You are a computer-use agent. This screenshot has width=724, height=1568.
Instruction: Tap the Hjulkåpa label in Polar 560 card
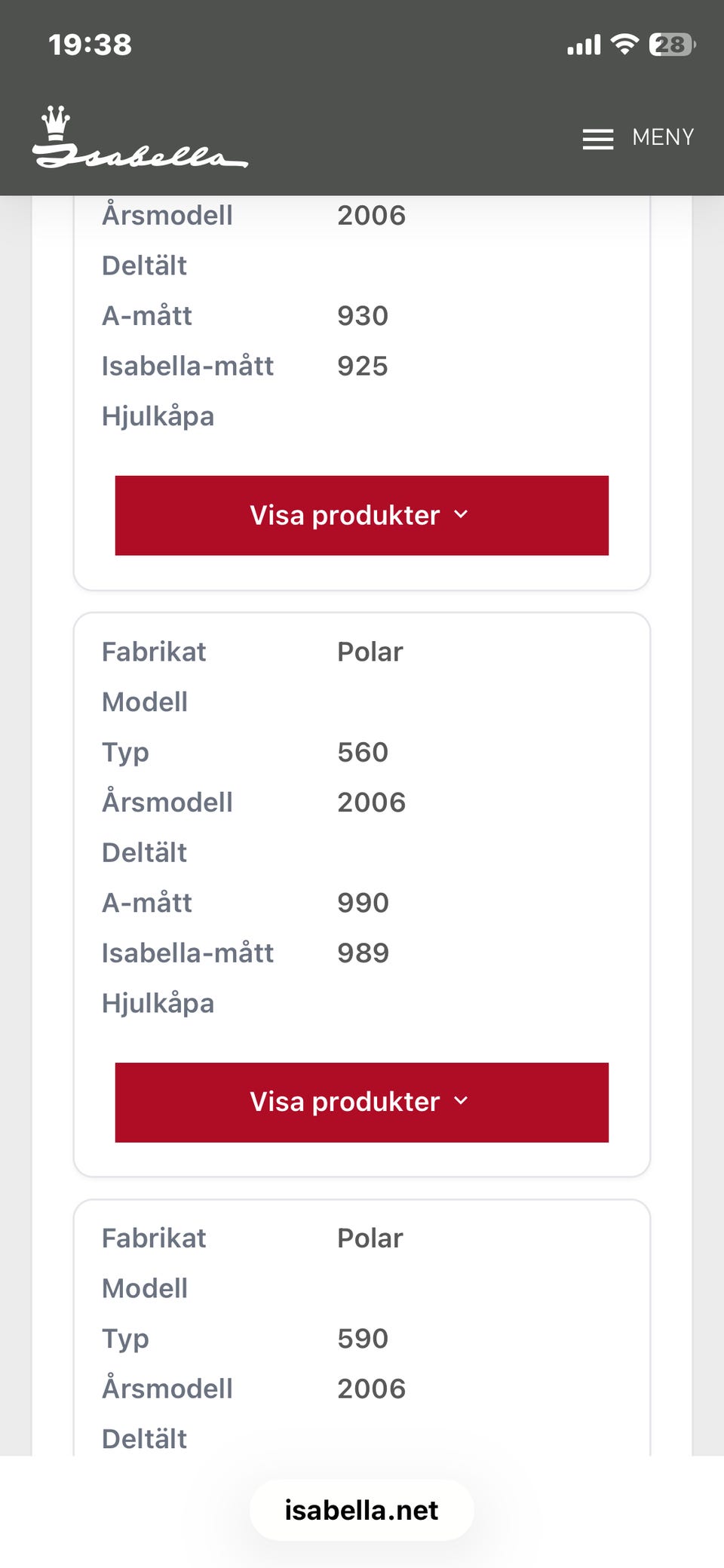(x=158, y=1003)
